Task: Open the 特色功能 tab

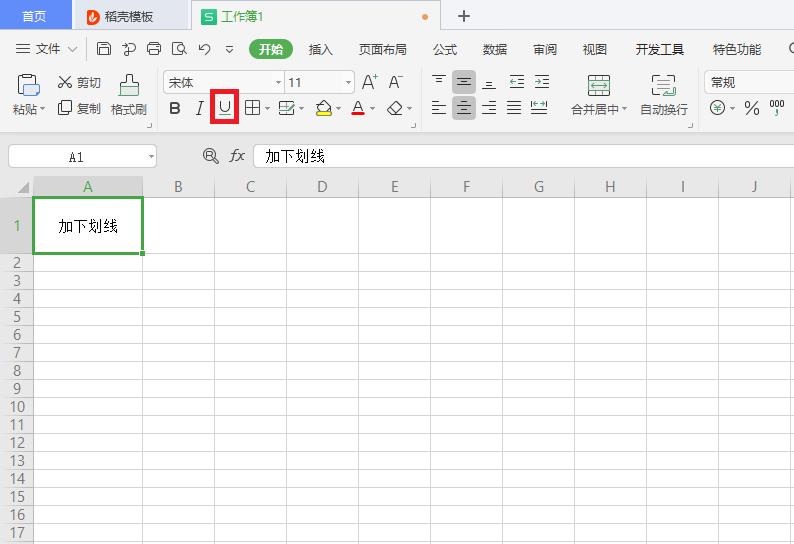Action: 737,49
